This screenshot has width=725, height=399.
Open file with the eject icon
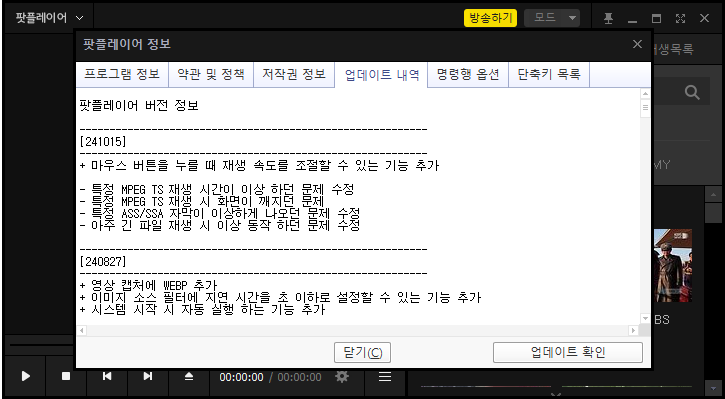(x=189, y=376)
